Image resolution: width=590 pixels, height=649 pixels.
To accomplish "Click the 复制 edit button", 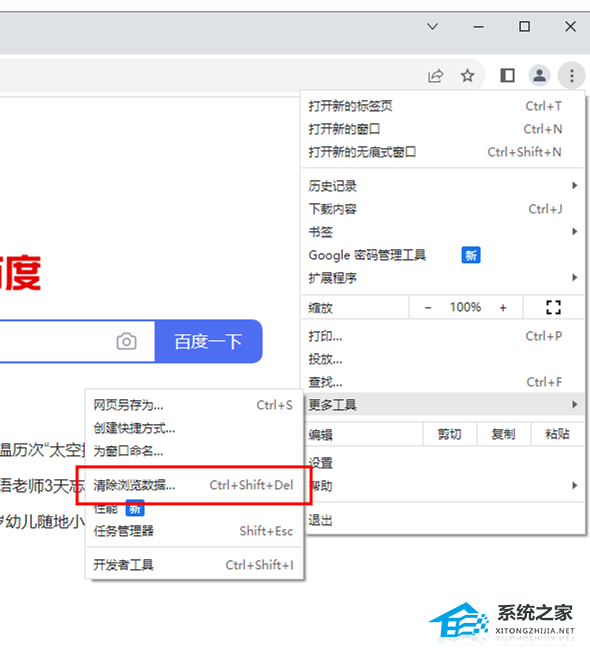I will pyautogui.click(x=503, y=434).
